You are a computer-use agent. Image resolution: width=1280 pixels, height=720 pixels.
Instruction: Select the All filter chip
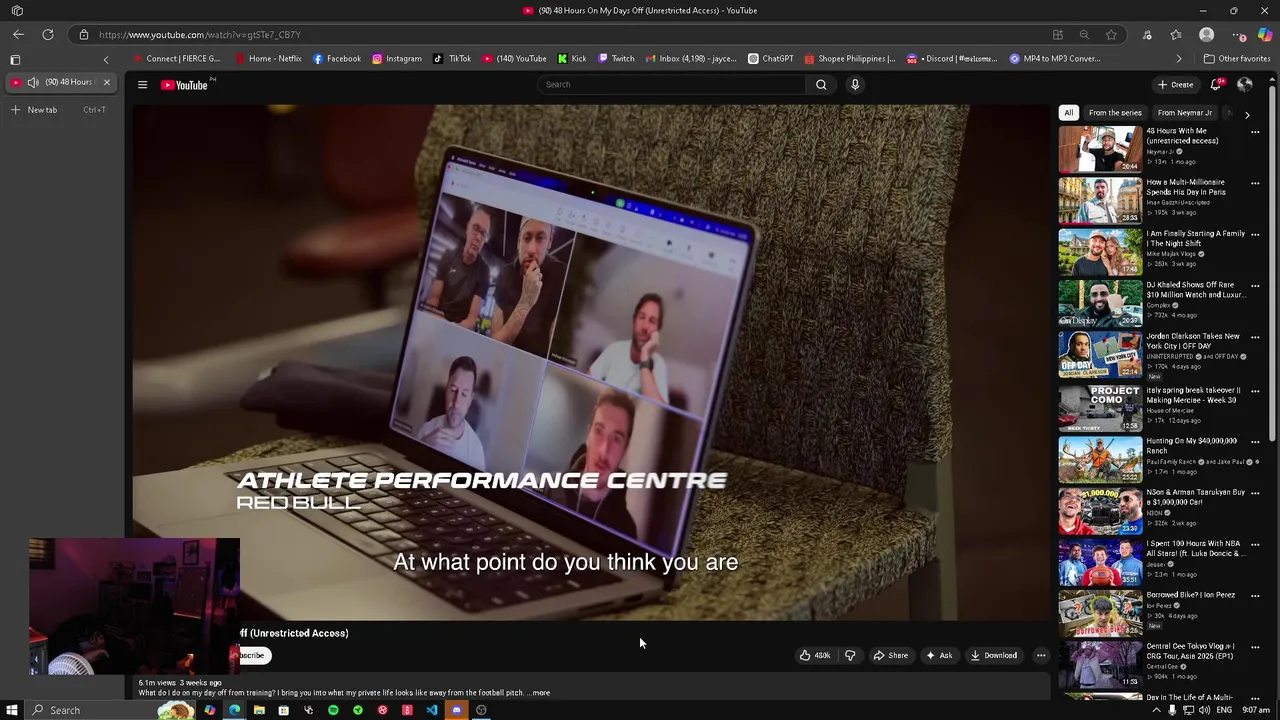pos(1069,113)
